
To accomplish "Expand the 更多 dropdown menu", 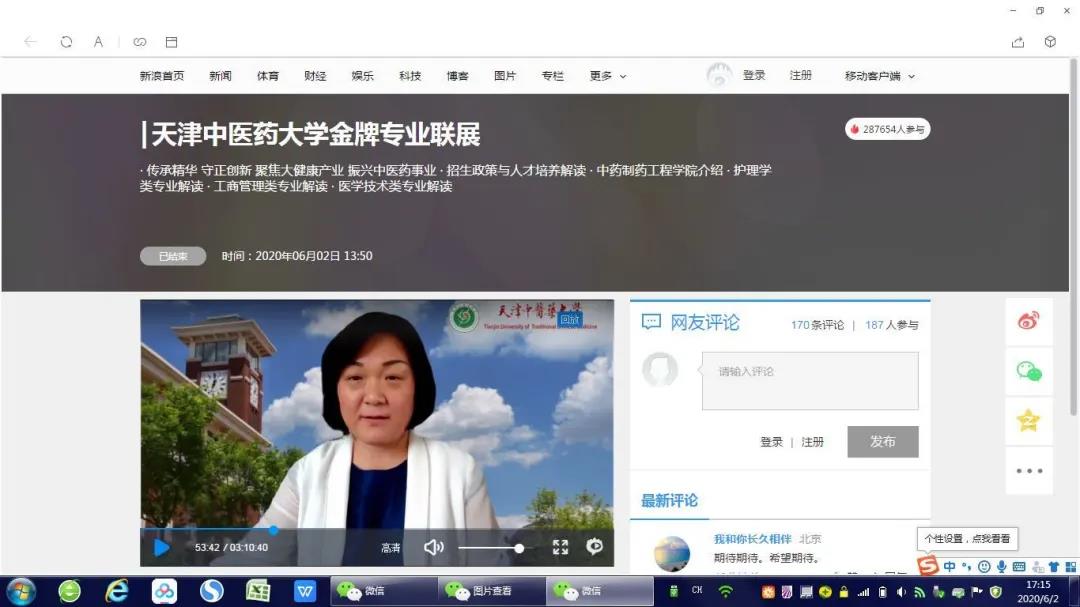I will click(608, 76).
